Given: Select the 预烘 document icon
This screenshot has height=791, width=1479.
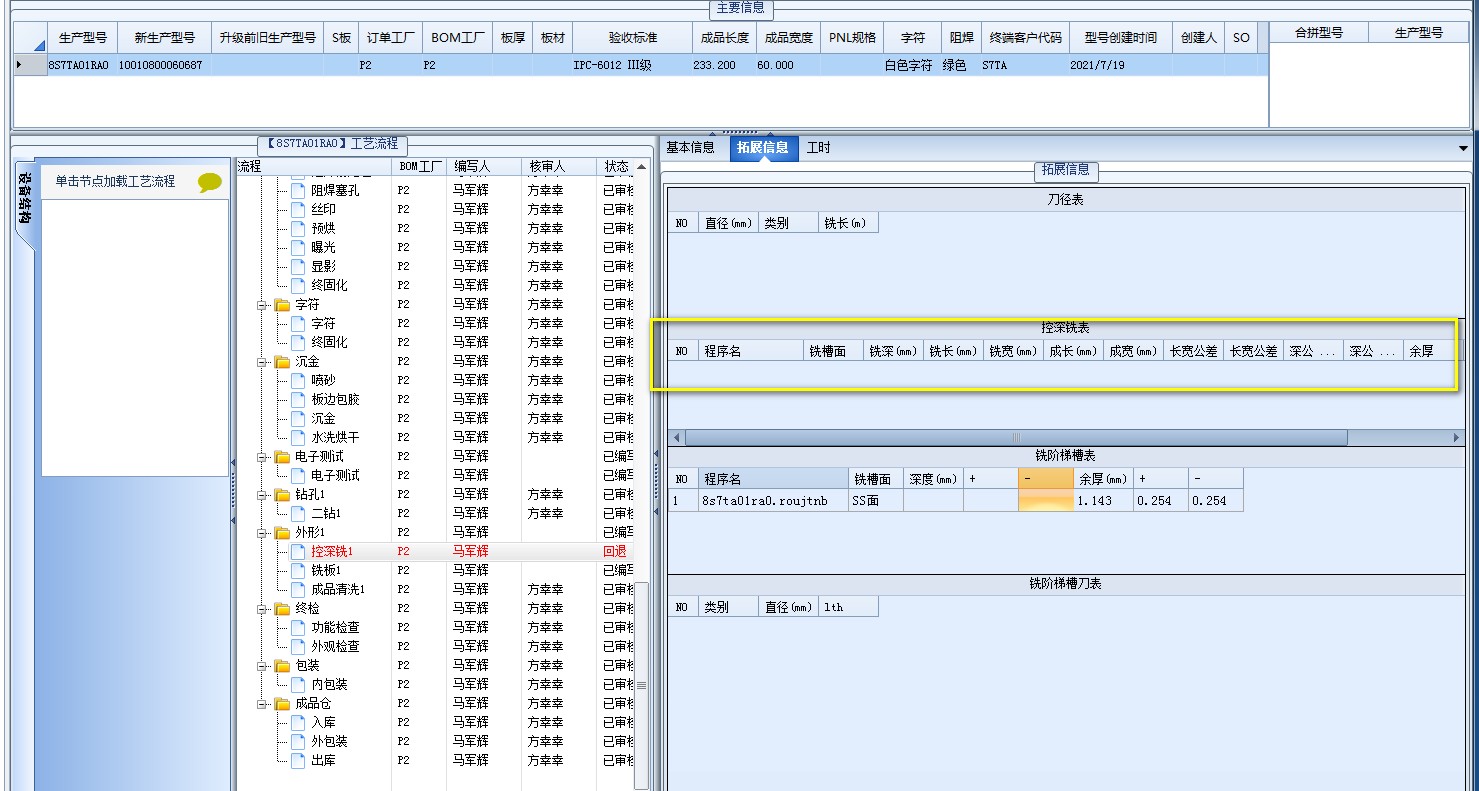Looking at the screenshot, I should (298, 228).
